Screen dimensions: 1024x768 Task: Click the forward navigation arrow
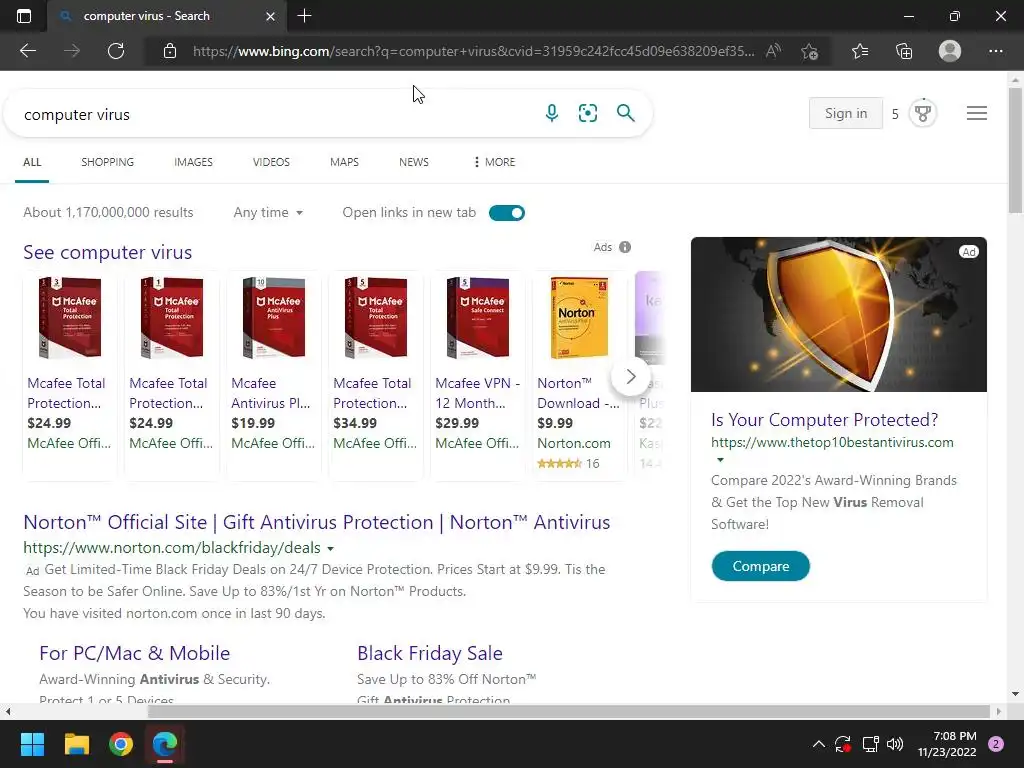[x=72, y=51]
